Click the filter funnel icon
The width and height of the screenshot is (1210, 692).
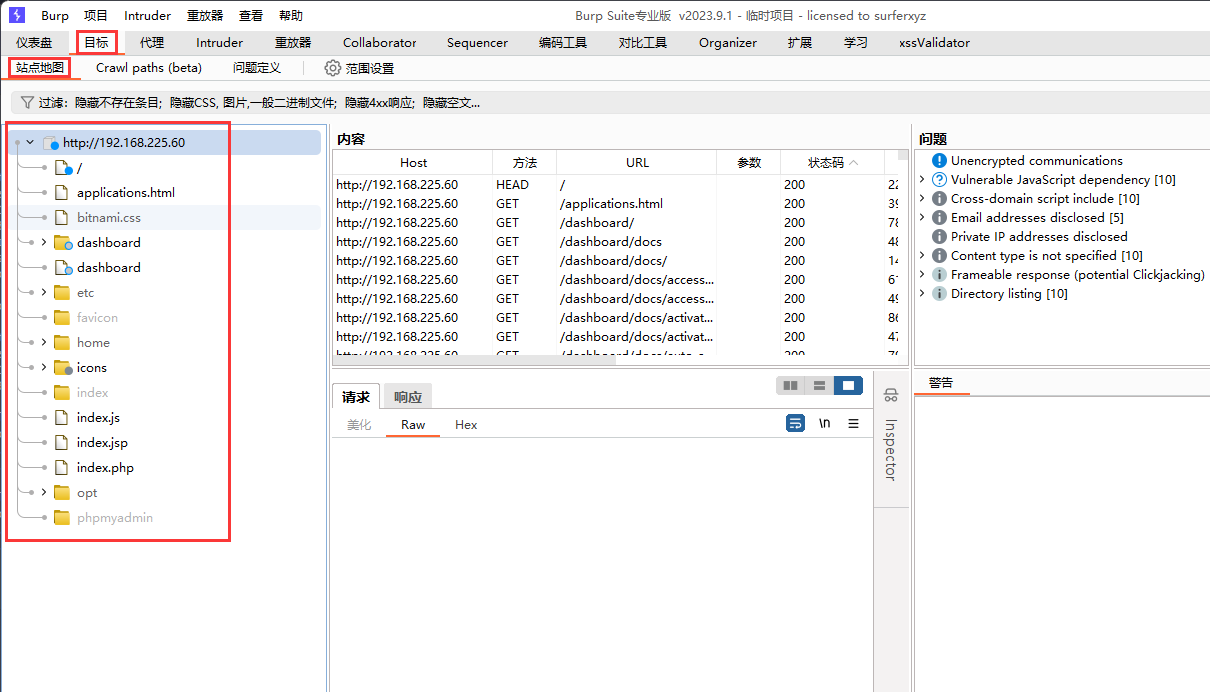[27, 102]
